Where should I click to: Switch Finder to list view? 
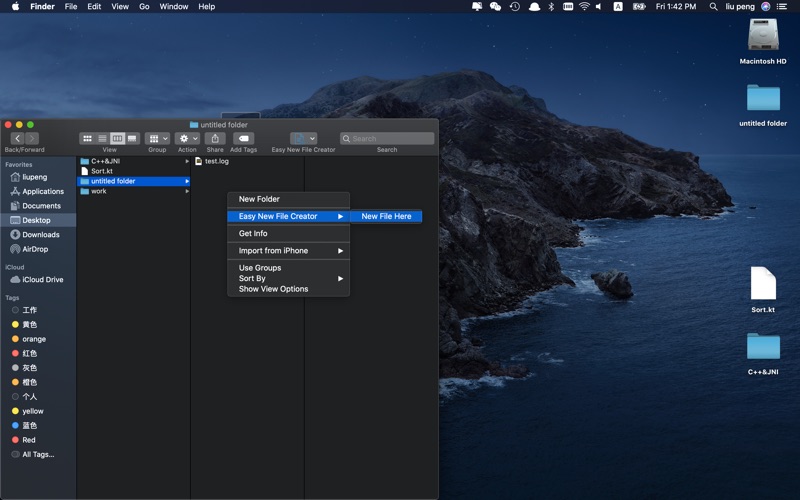point(102,138)
